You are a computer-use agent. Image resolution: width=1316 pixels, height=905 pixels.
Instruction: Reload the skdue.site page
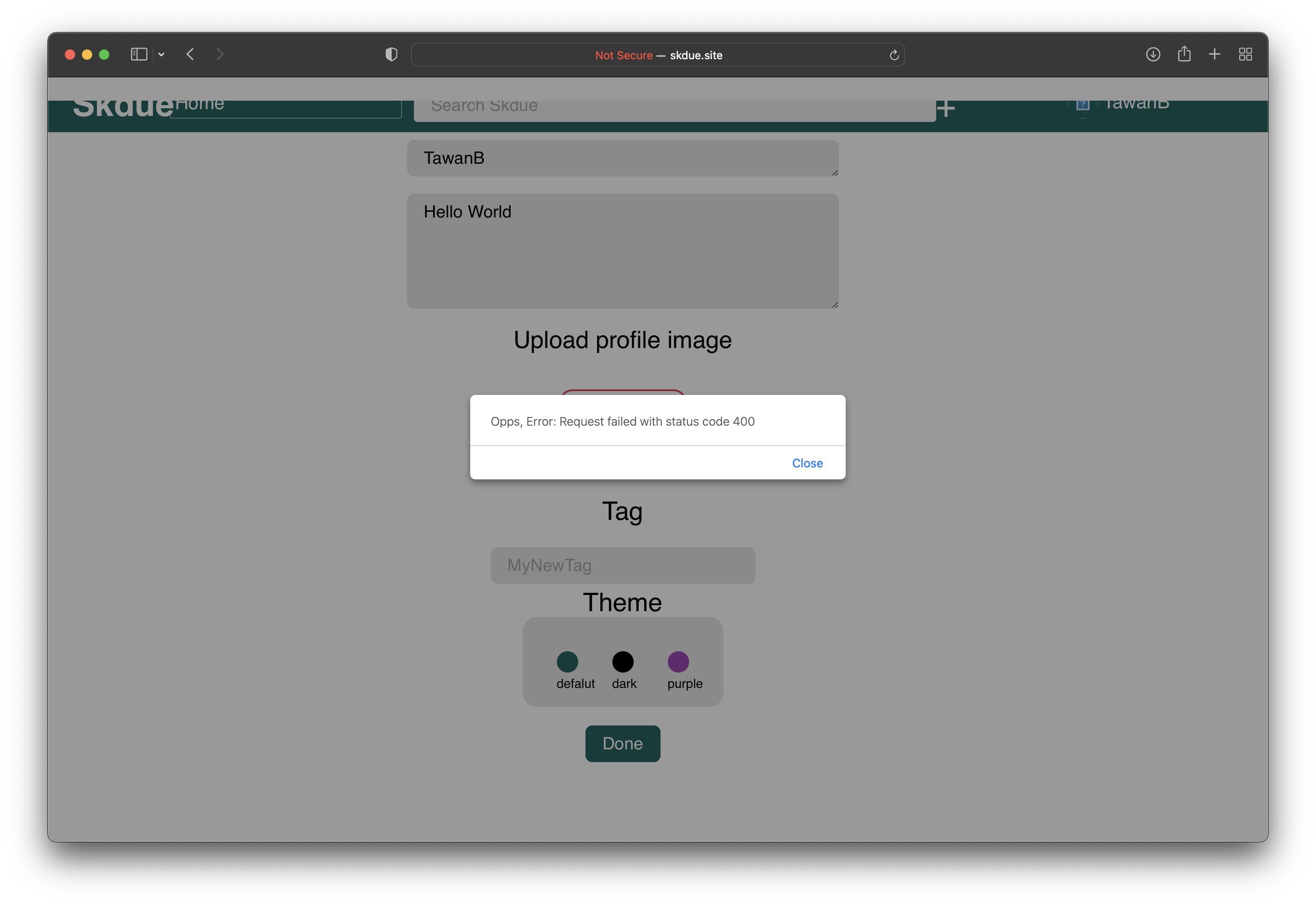tap(894, 55)
